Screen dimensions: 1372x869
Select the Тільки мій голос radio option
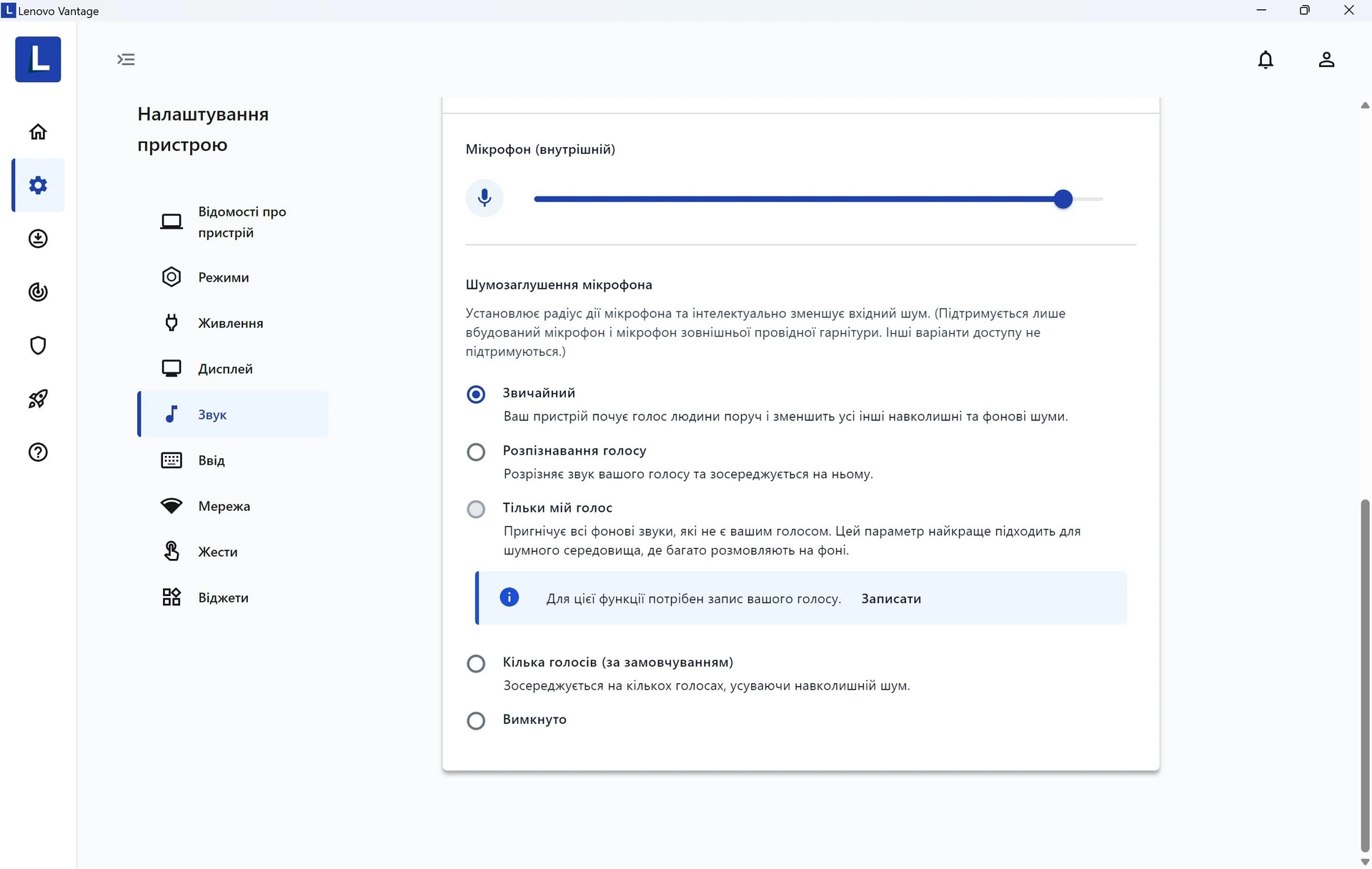(x=476, y=510)
